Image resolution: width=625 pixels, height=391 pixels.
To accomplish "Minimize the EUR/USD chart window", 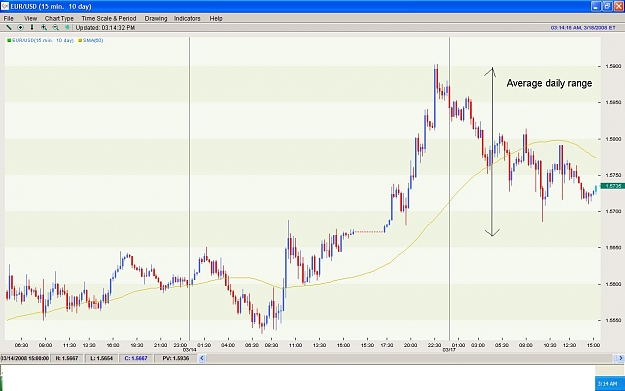I will [596, 6].
